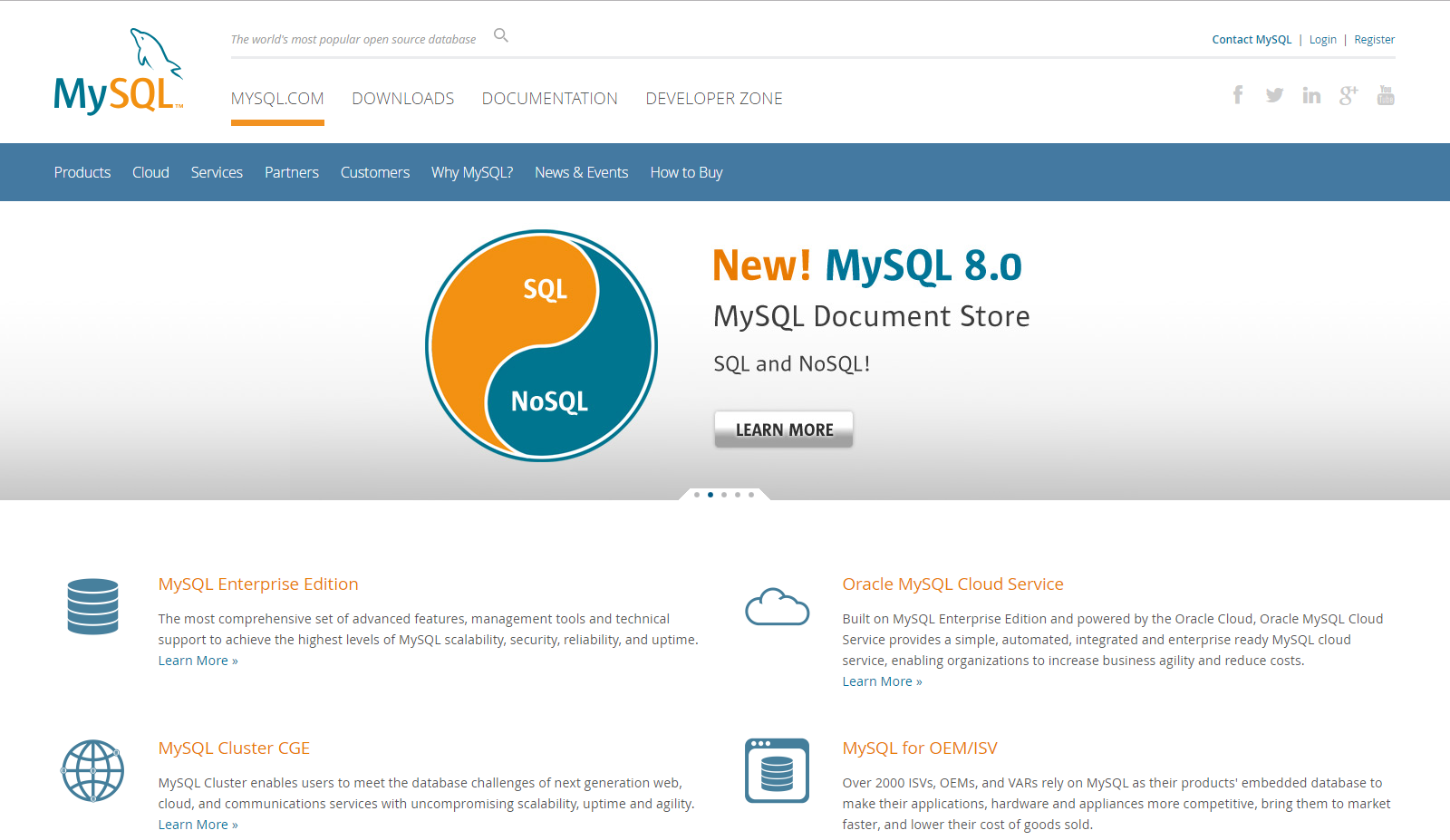Open the Products menu
This screenshot has width=1450, height=840.
point(82,172)
